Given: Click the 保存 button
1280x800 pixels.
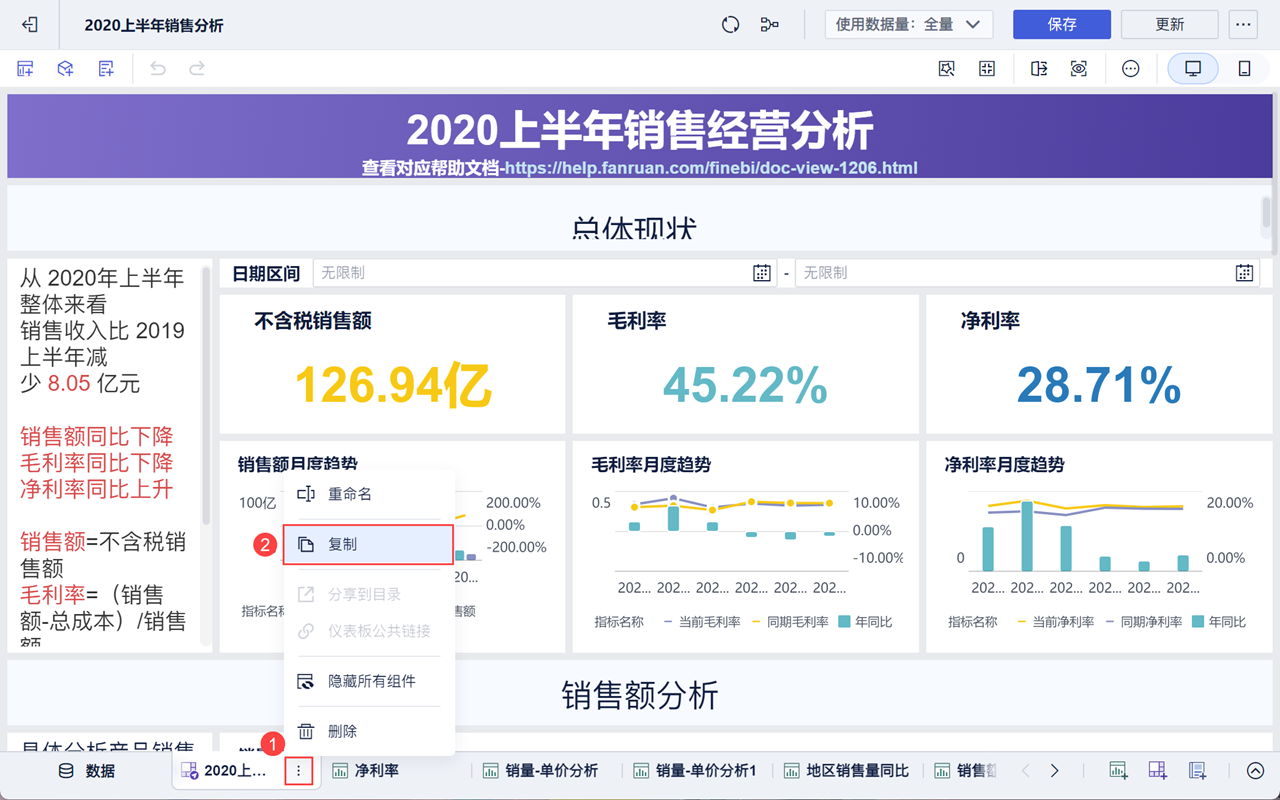Looking at the screenshot, I should [x=1062, y=25].
